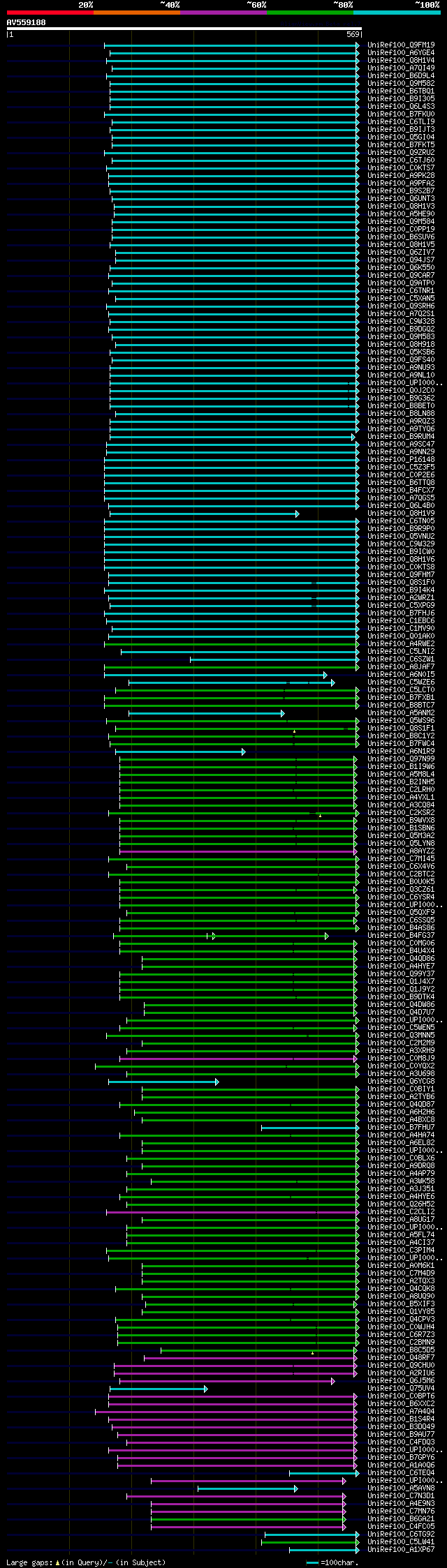Click the label UniRef100_C6YSR4
The image size is (447, 1568).
(401, 897)
